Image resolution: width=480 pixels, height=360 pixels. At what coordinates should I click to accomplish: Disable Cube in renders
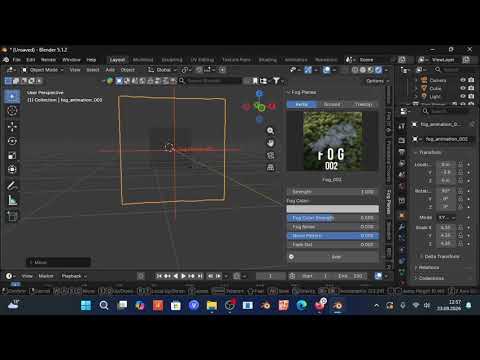(x=471, y=88)
